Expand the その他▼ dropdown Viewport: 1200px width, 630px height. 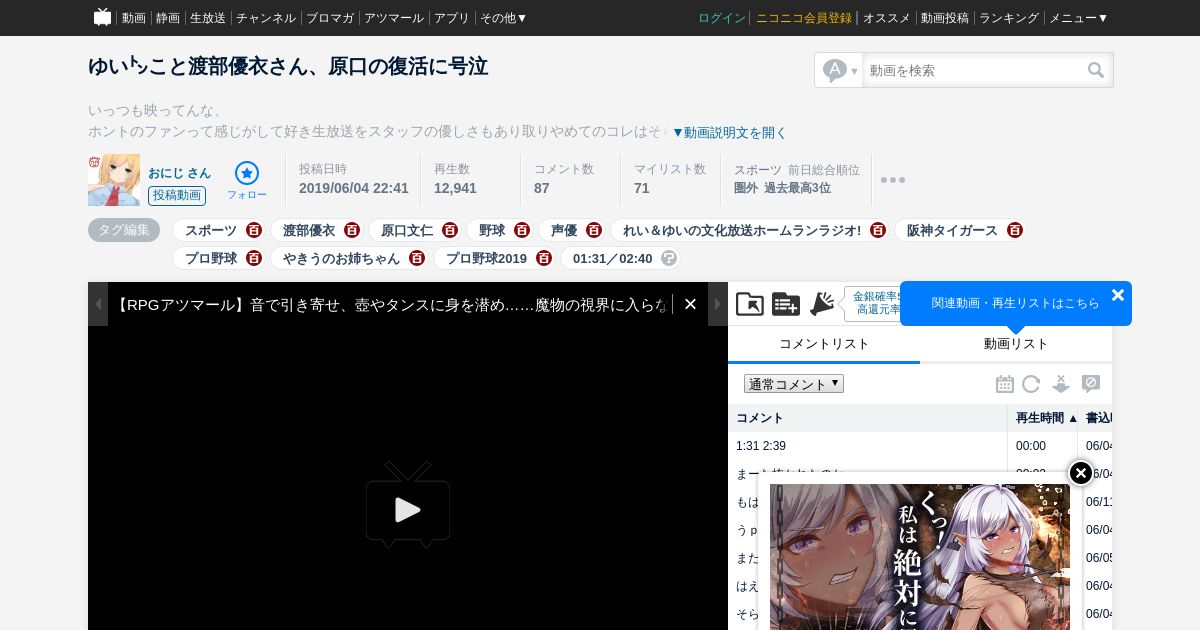pos(504,18)
